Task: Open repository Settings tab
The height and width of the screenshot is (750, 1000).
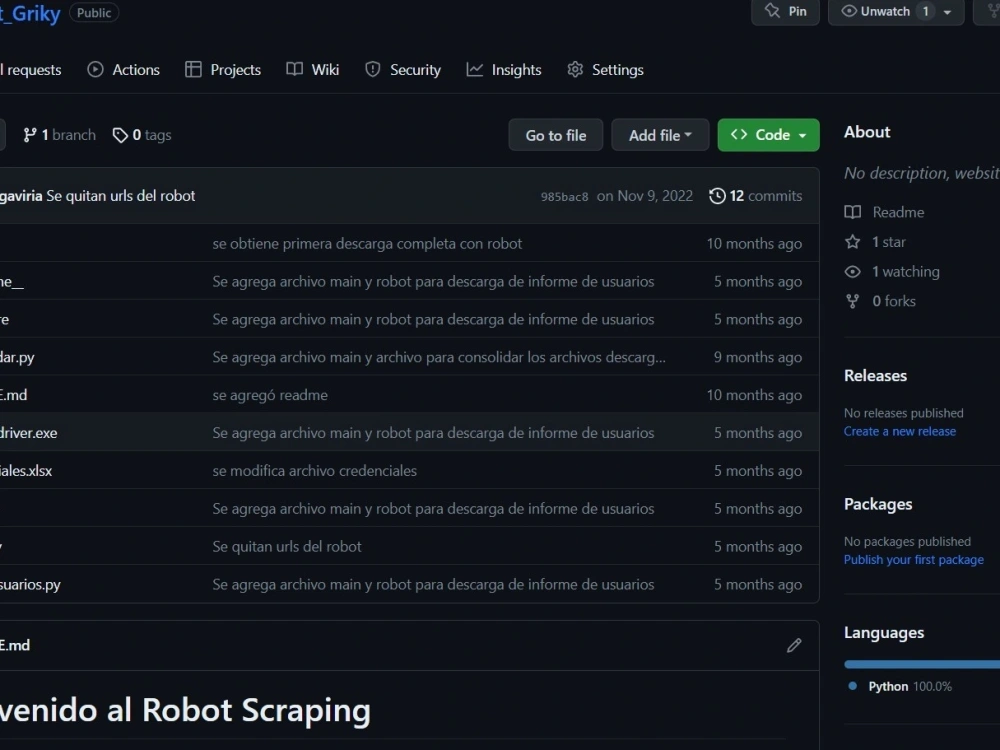Action: (605, 70)
